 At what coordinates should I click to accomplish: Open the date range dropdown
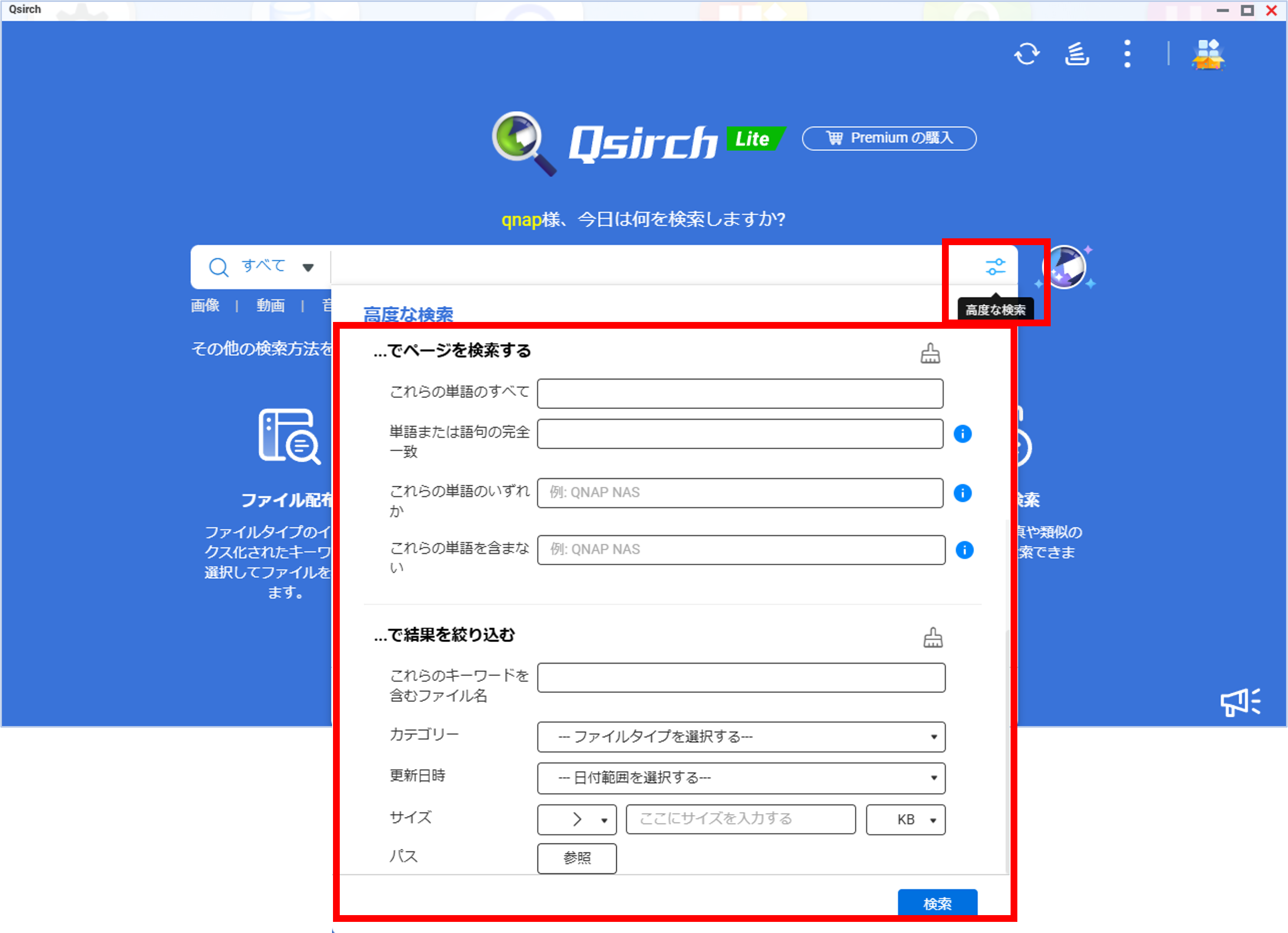pyautogui.click(x=741, y=778)
